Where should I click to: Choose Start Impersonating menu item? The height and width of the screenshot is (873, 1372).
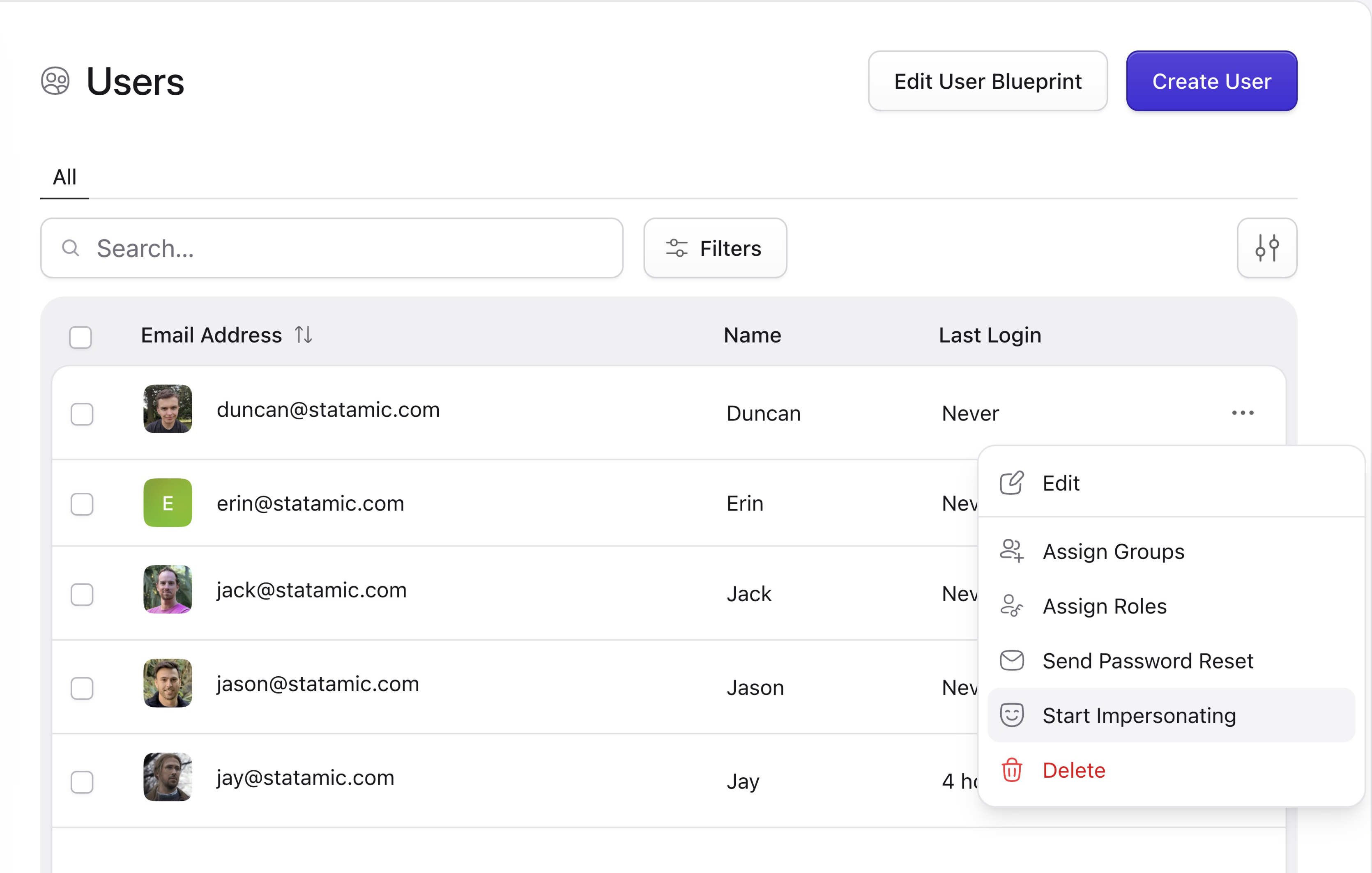coord(1171,714)
